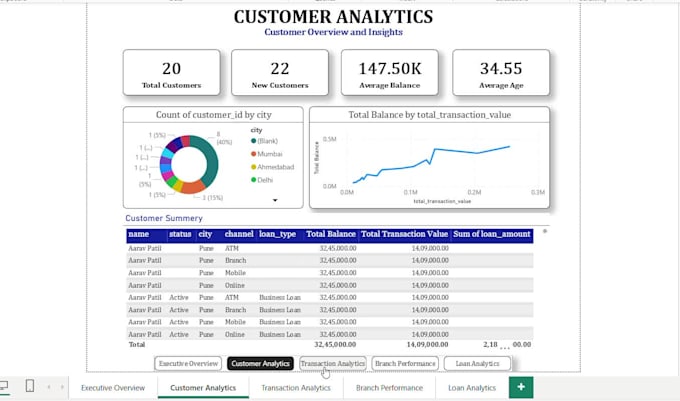
Task: Click the Count of customer_id by city title
Action: [213, 115]
